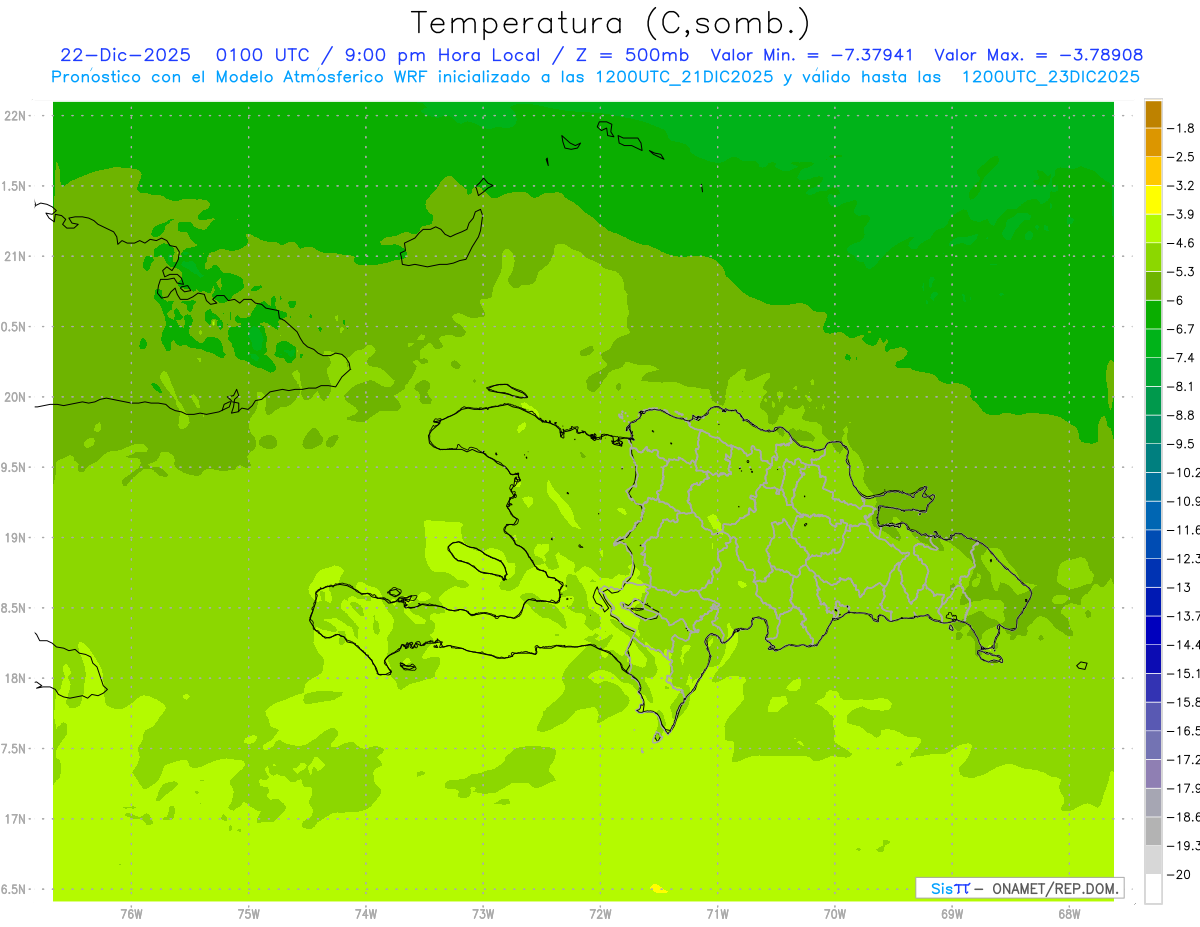1200x927 pixels.
Task: Click the '9:00 pm Hora Local' text
Action: tap(442, 55)
